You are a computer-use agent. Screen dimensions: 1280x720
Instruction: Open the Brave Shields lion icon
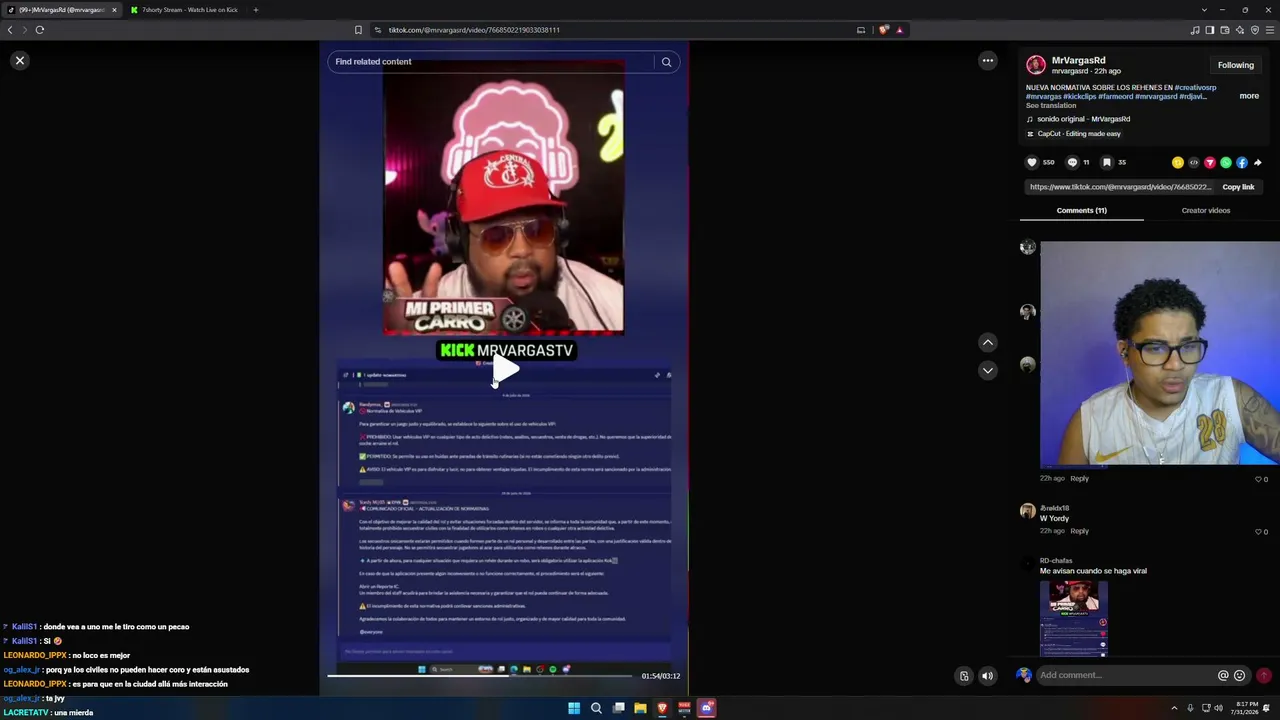click(883, 30)
